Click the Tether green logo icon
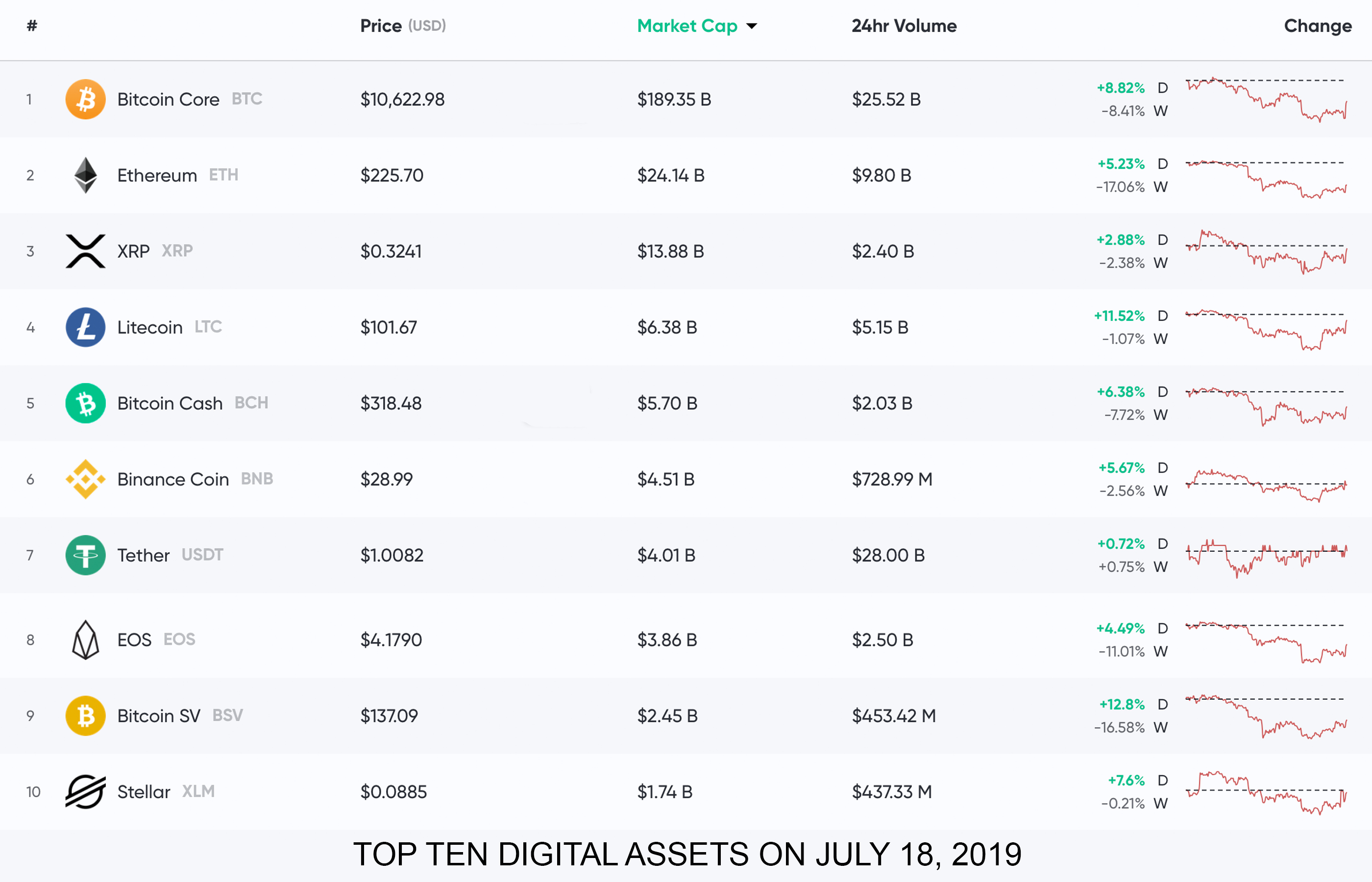 85,555
